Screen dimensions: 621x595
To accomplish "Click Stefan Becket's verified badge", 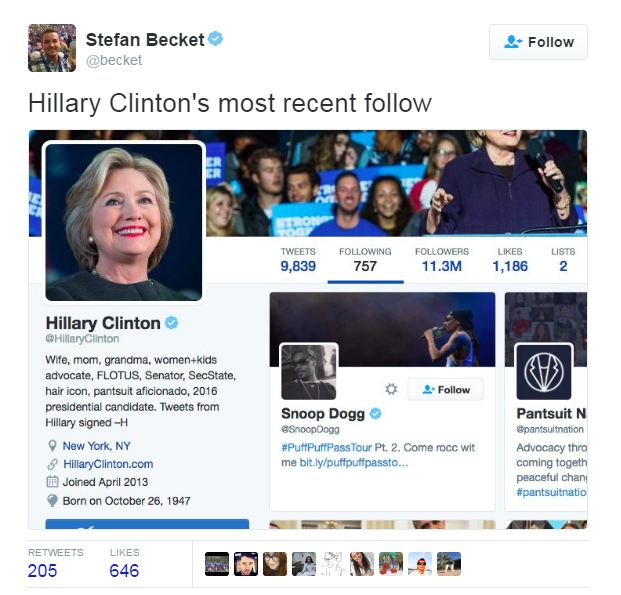I will click(x=215, y=38).
